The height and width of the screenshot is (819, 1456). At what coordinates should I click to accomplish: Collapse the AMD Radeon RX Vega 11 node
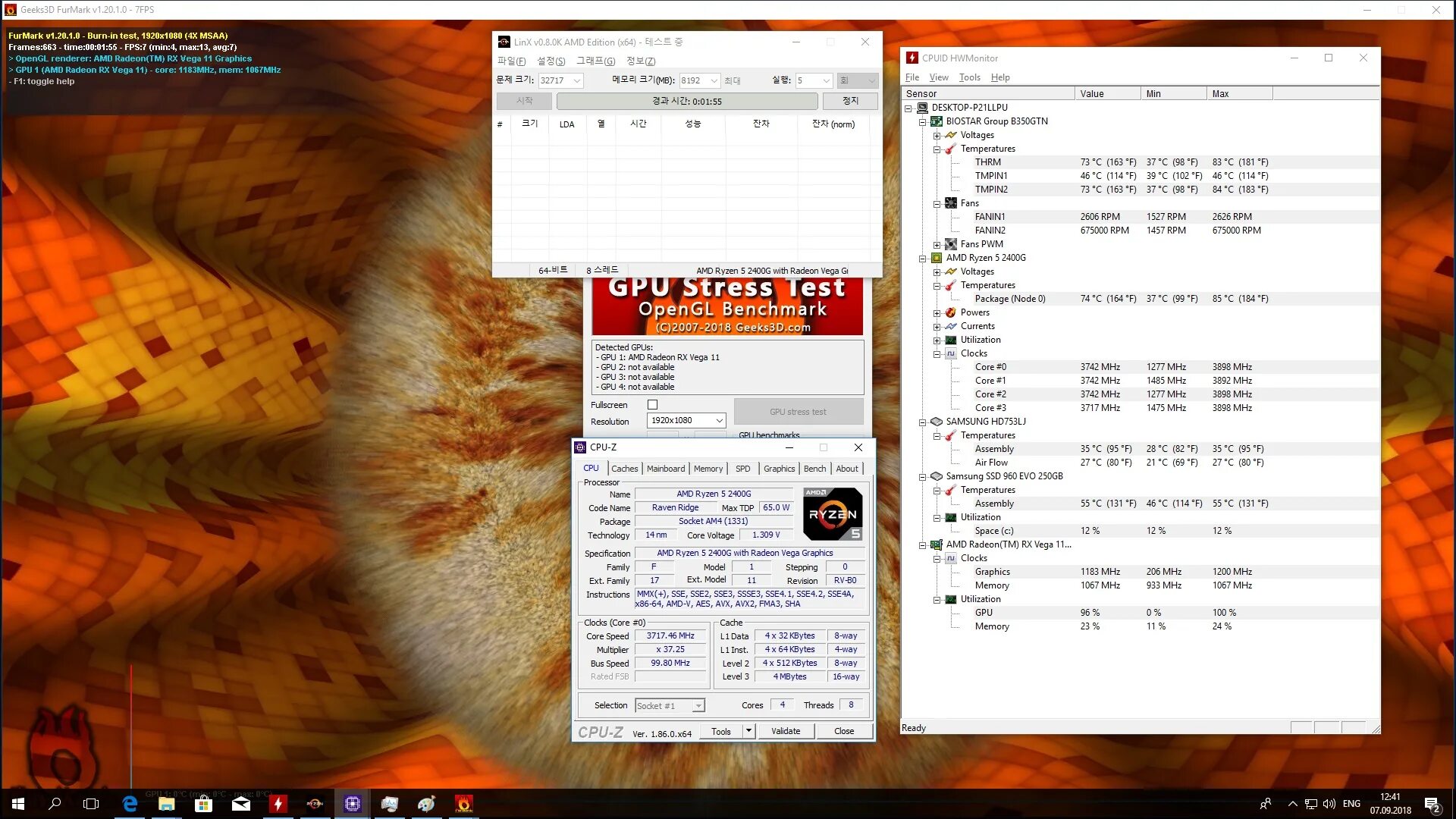coord(922,545)
